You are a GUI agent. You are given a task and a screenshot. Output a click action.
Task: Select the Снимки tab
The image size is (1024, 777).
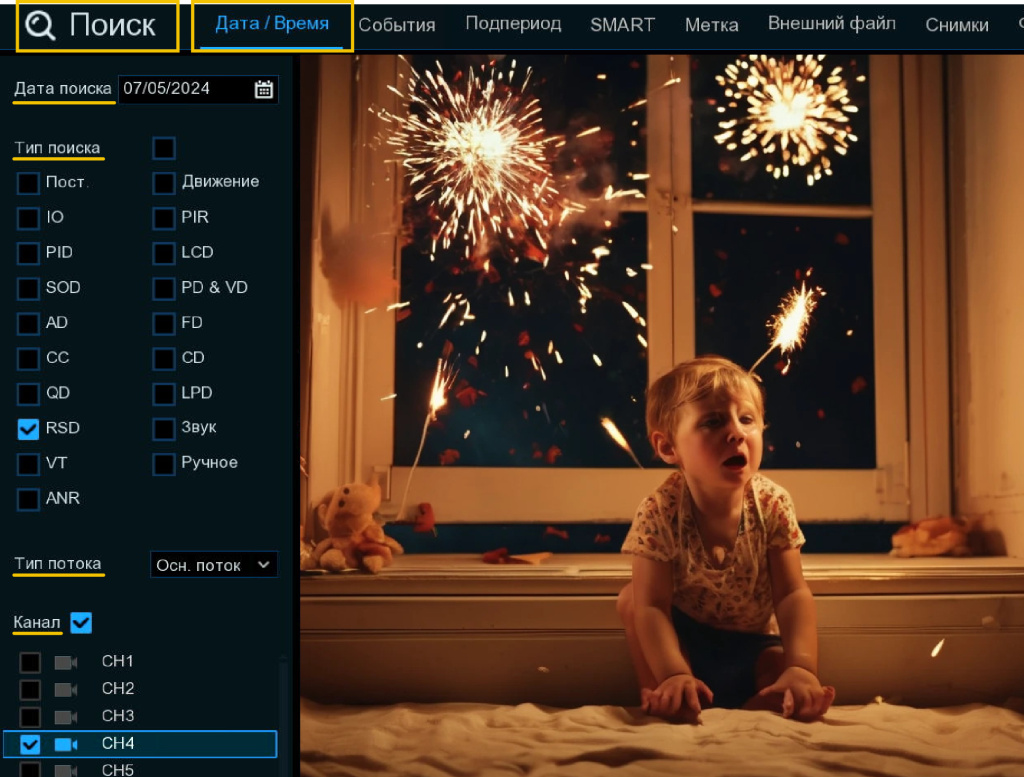pyautogui.click(x=956, y=25)
